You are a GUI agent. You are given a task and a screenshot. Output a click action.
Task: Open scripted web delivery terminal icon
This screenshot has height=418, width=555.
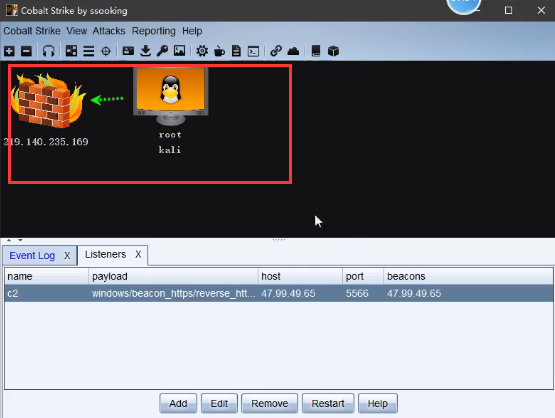253,52
